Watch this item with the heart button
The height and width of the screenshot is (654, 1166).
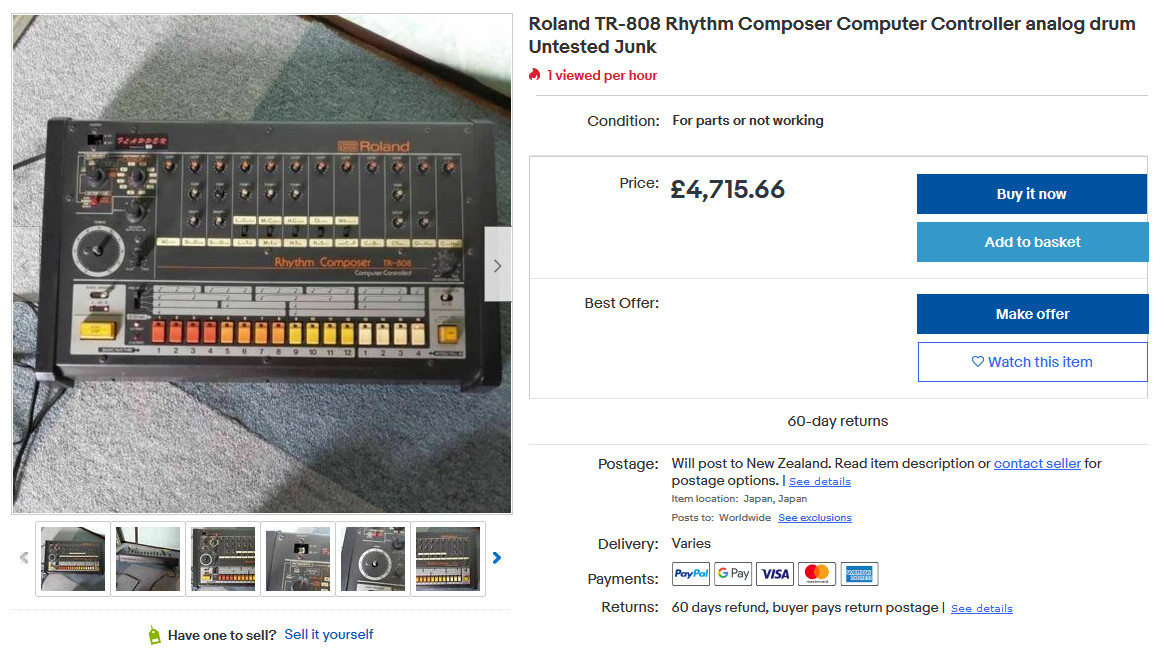point(1033,362)
